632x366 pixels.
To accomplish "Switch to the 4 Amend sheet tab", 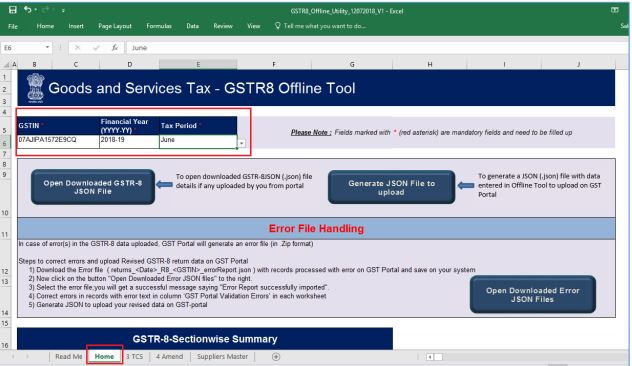I will (169, 356).
